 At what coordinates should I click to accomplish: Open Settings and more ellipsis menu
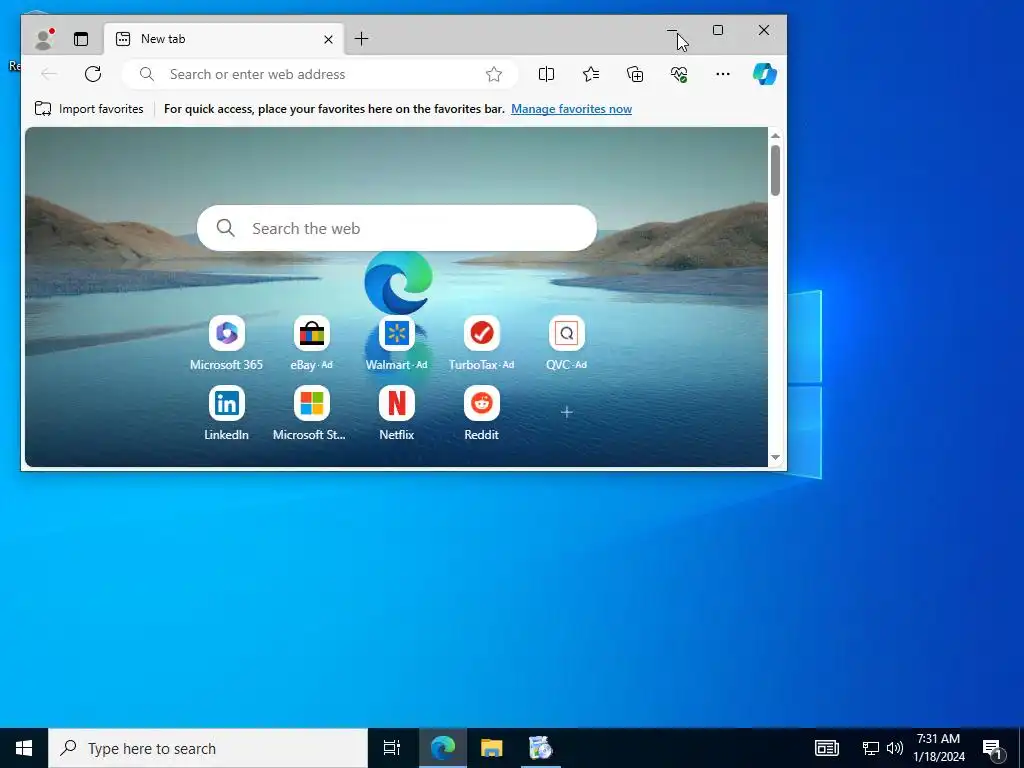pos(722,74)
